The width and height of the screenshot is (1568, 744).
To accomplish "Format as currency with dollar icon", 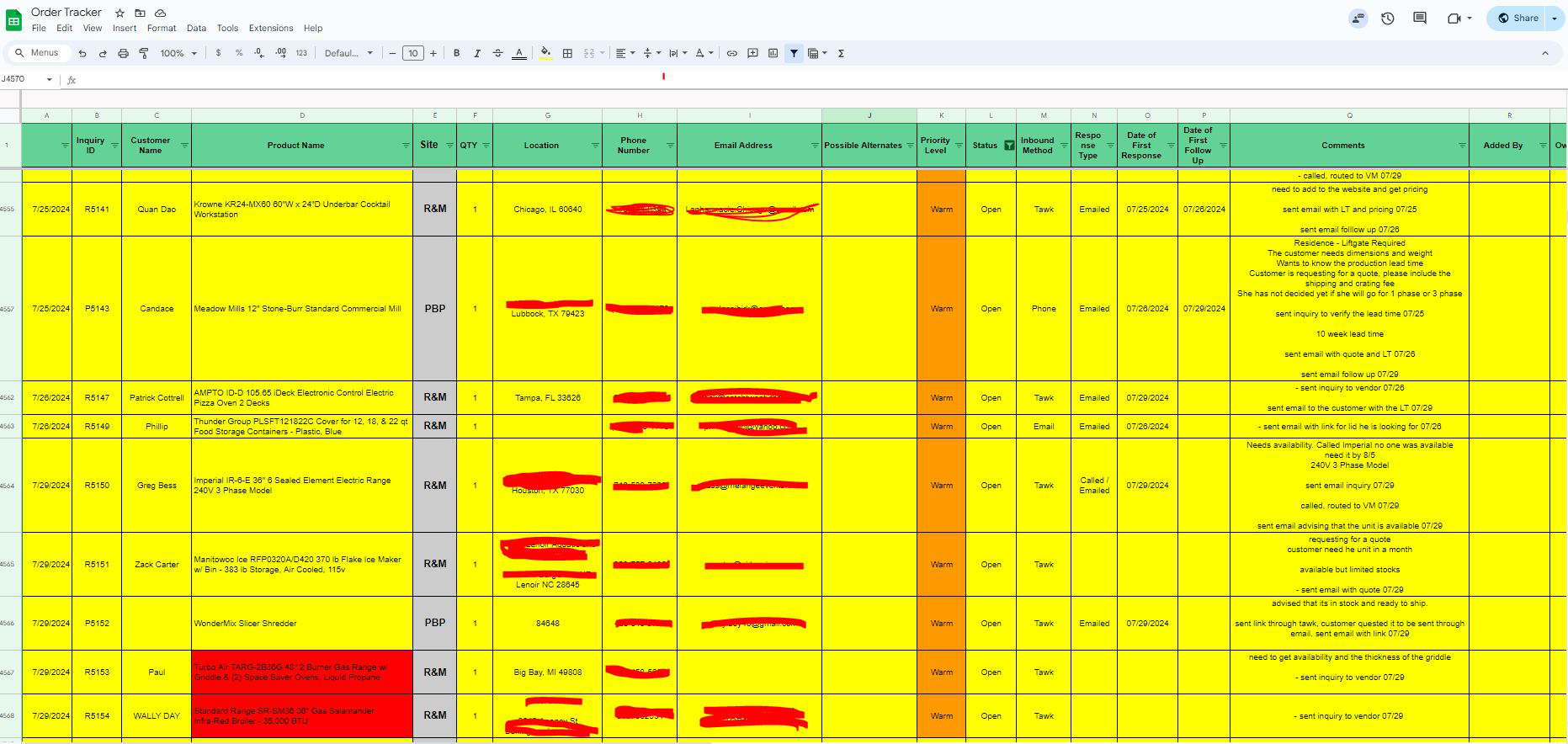I will click(x=219, y=53).
